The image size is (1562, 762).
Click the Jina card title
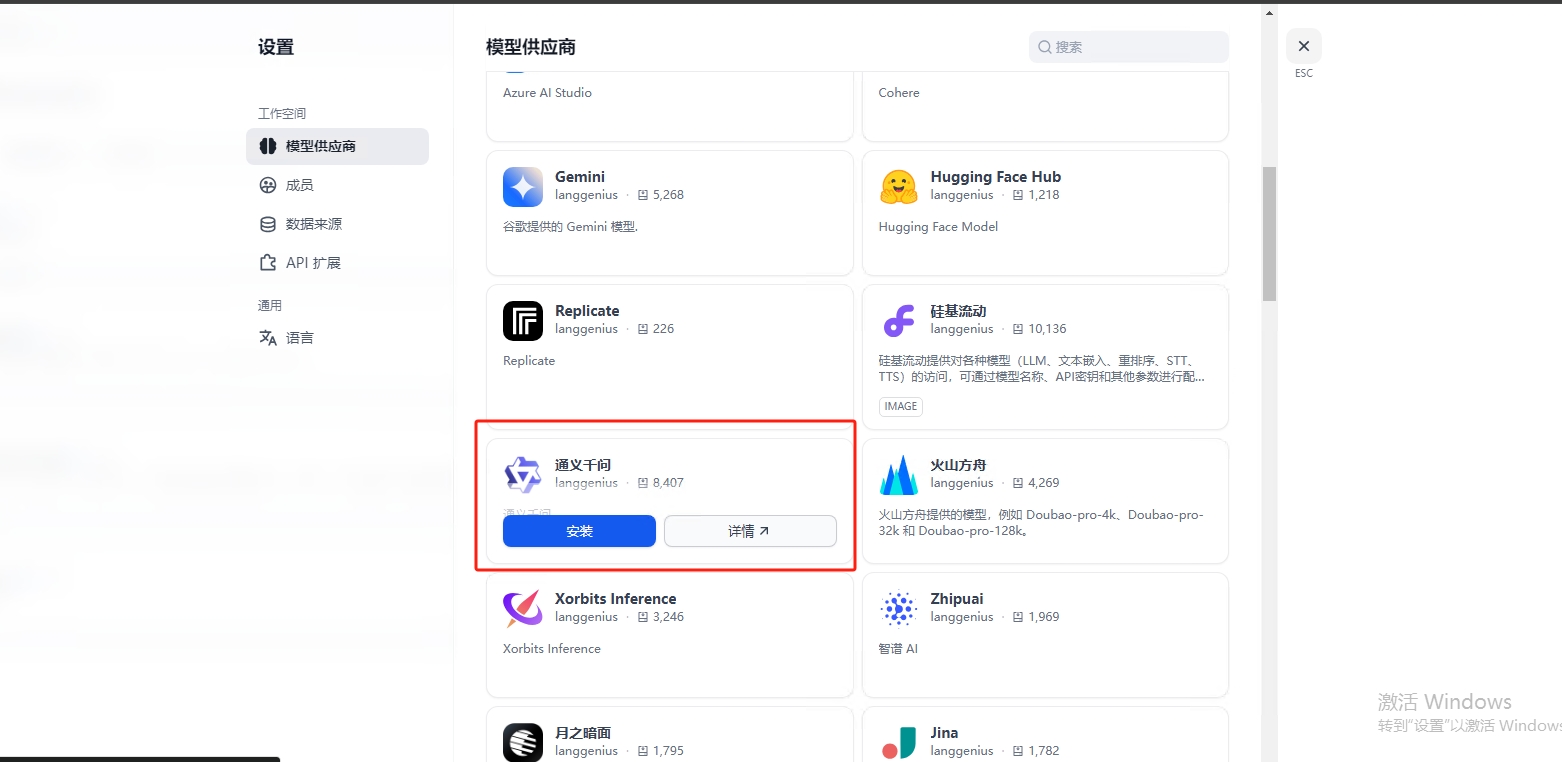tap(944, 733)
